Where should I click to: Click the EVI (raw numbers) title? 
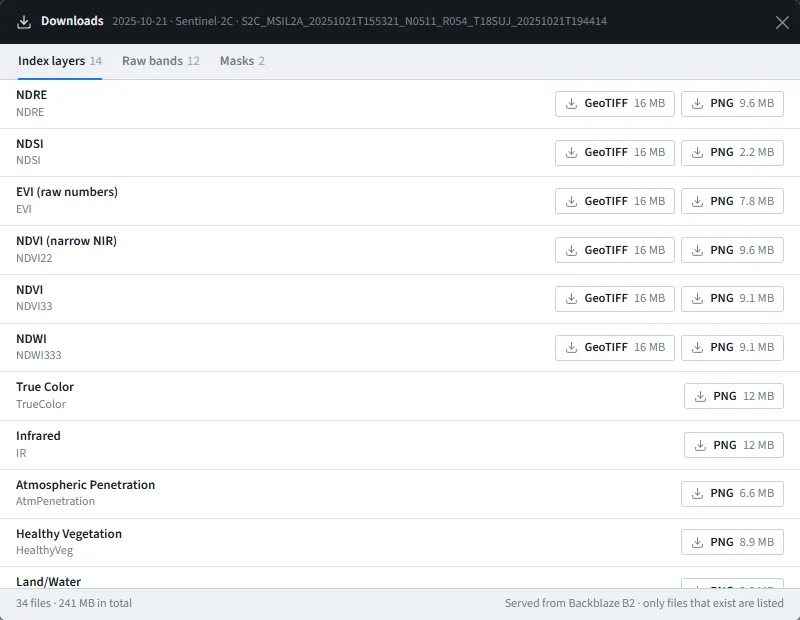pos(67,192)
